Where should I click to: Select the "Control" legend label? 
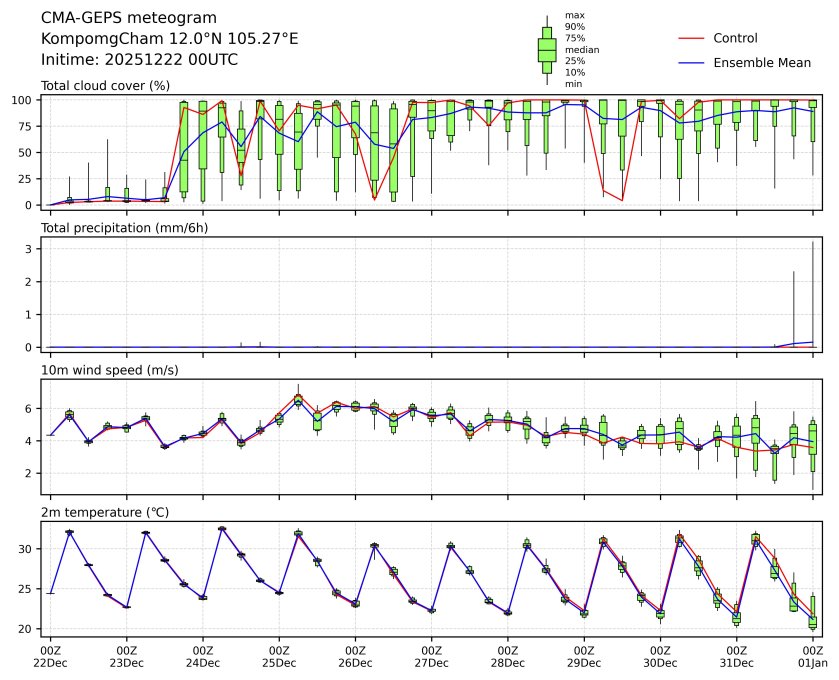pos(735,38)
